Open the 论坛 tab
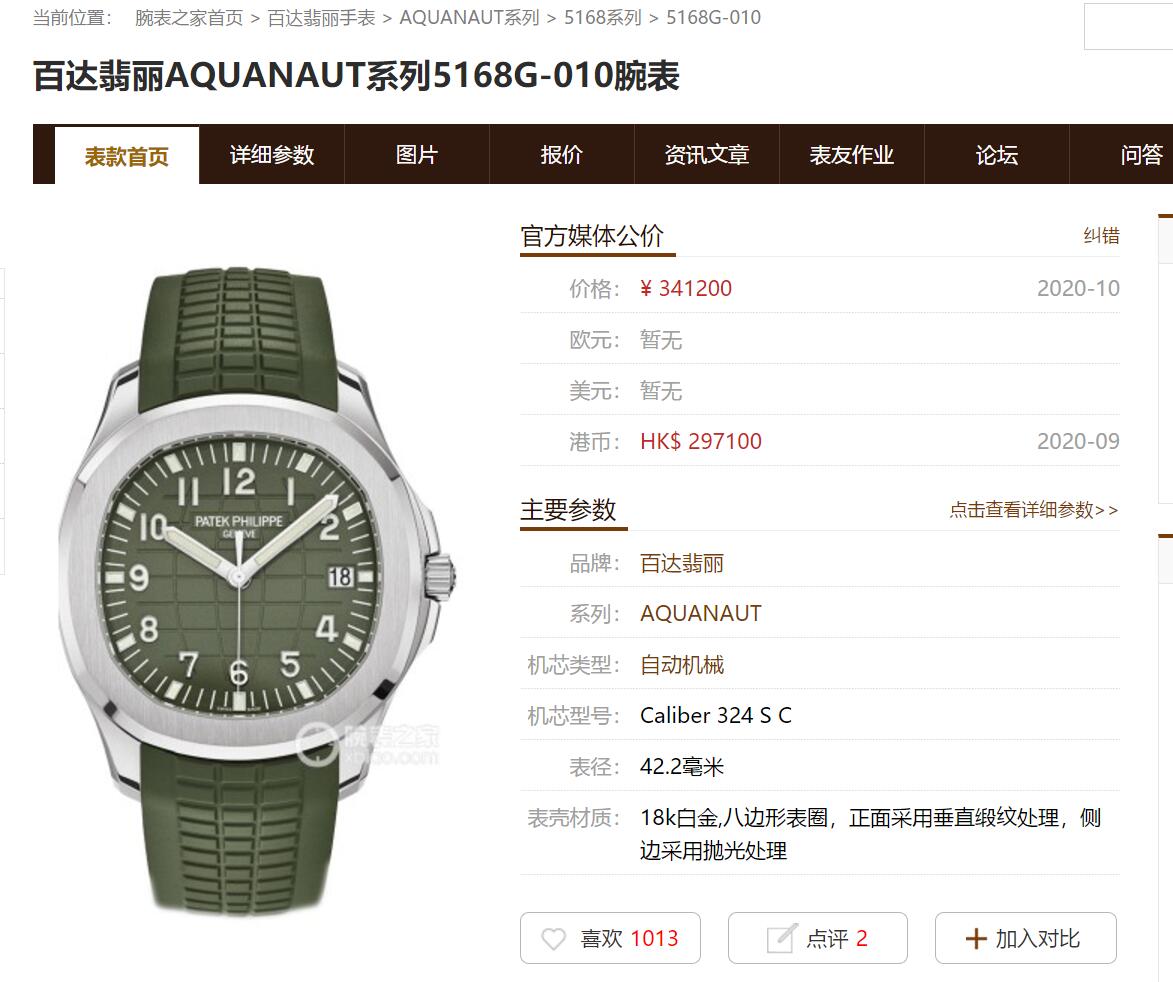 997,155
